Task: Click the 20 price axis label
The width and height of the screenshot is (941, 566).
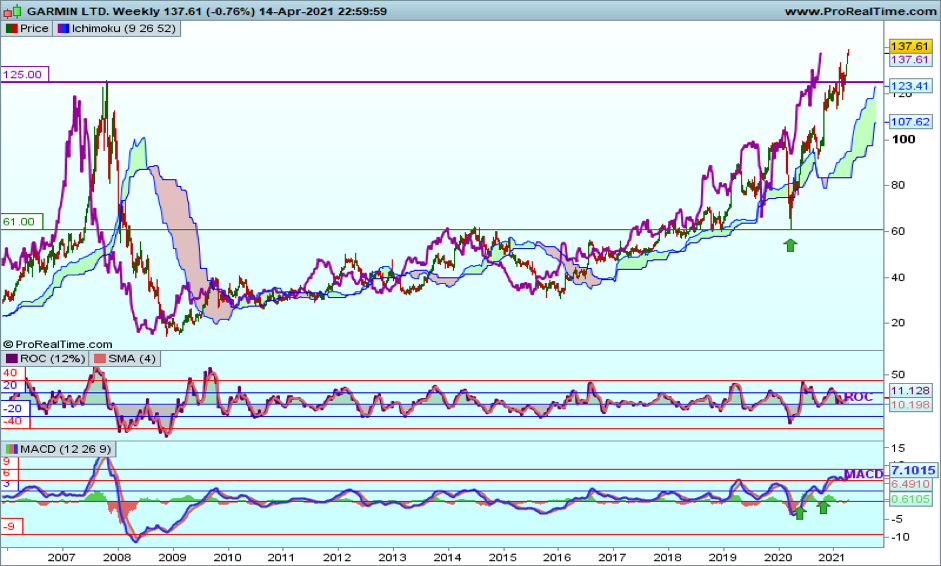Action: coord(898,323)
